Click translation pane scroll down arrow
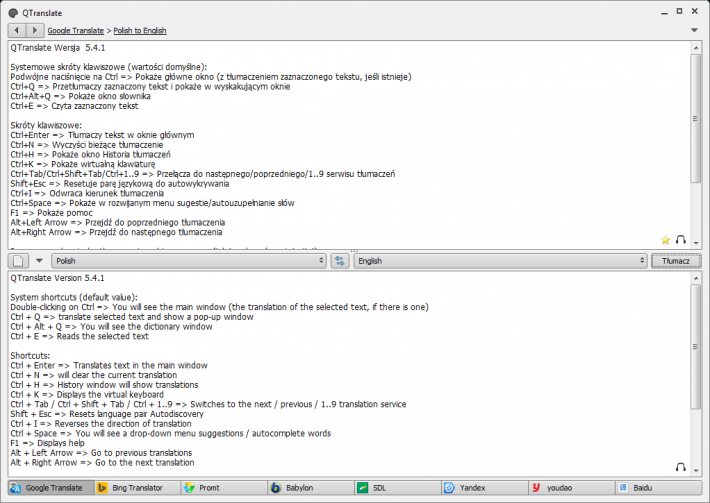Image resolution: width=710 pixels, height=503 pixels. [x=696, y=470]
